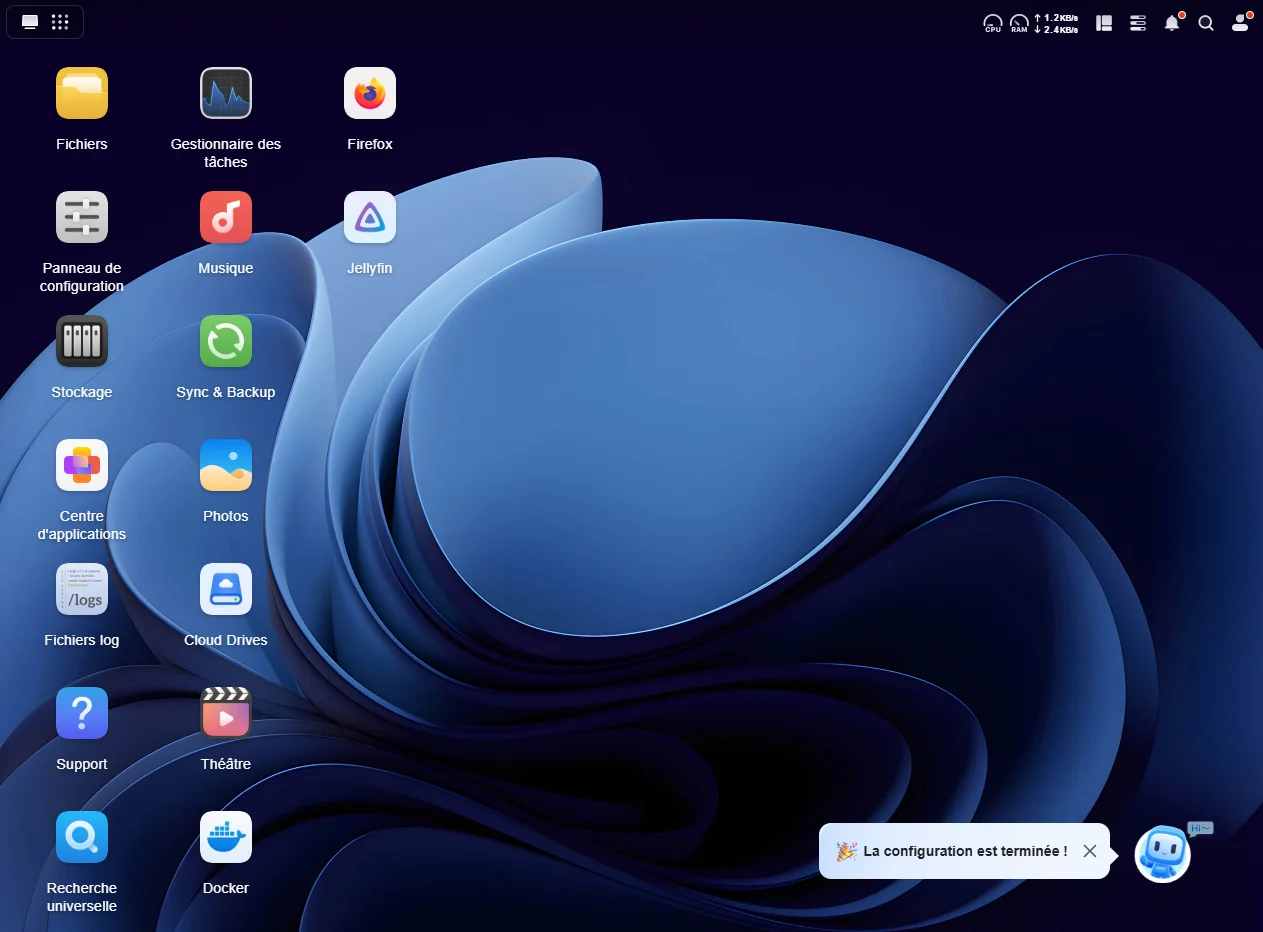The width and height of the screenshot is (1263, 932).
Task: Open the Fichiers file manager
Action: pos(82,94)
